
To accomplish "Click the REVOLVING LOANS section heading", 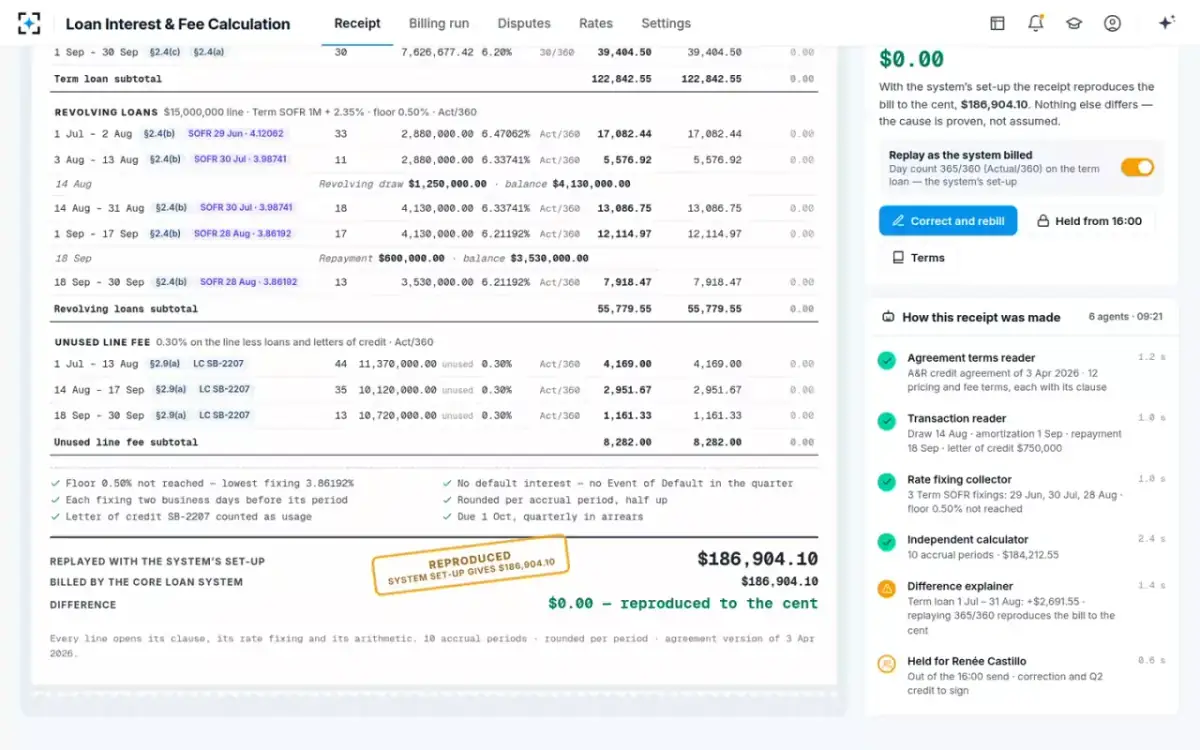I will tap(106, 112).
